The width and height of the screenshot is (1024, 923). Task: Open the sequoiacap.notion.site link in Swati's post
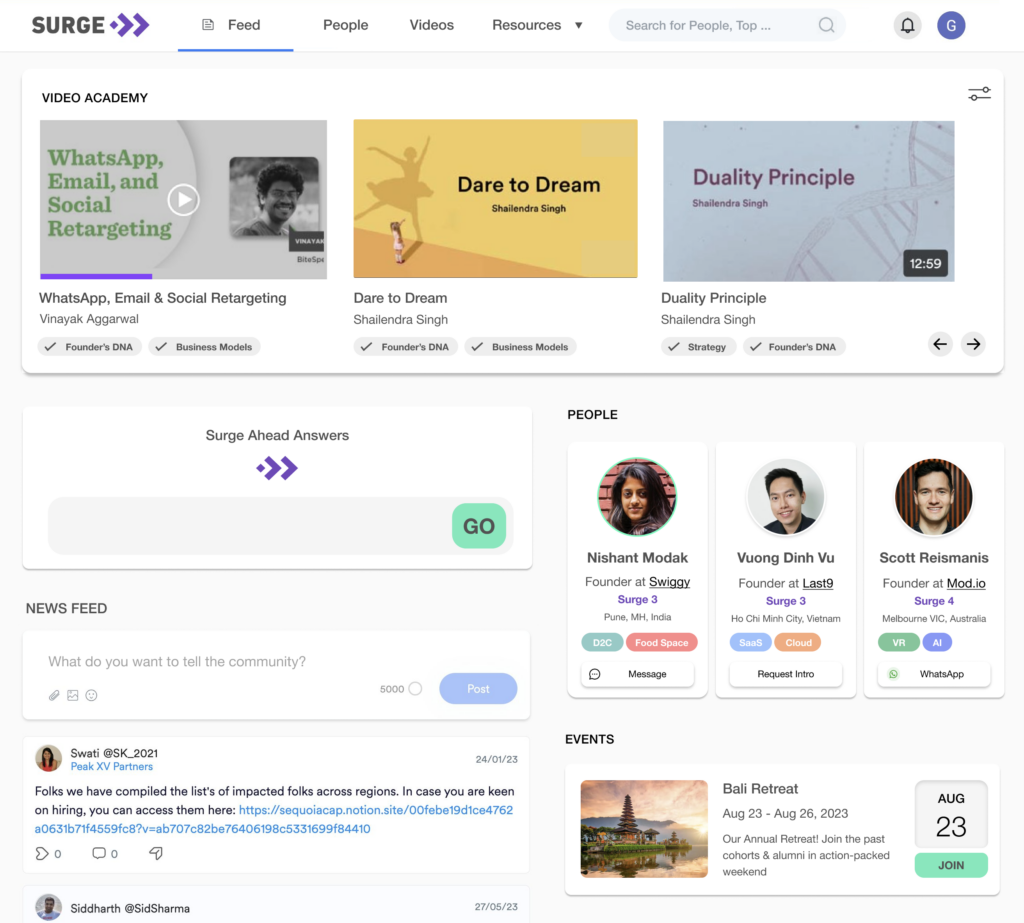point(375,810)
